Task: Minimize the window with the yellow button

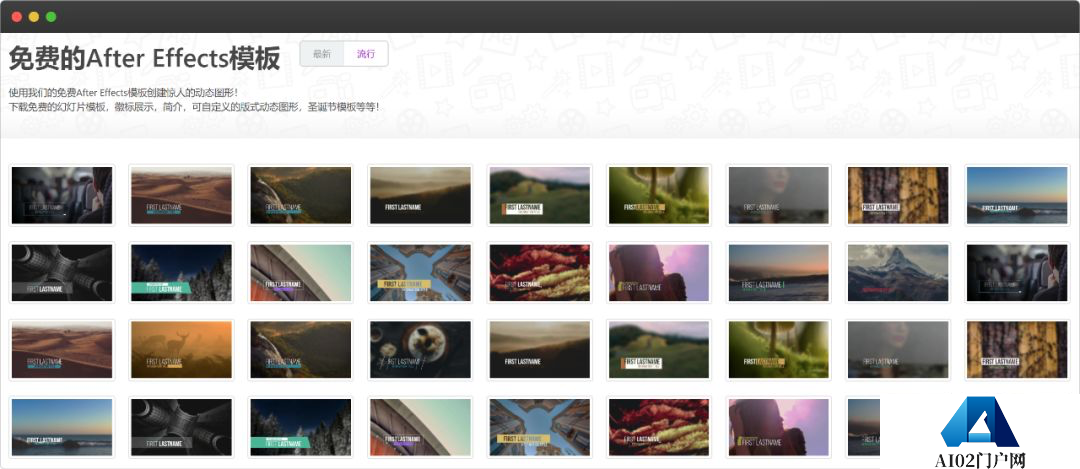Action: [34, 17]
